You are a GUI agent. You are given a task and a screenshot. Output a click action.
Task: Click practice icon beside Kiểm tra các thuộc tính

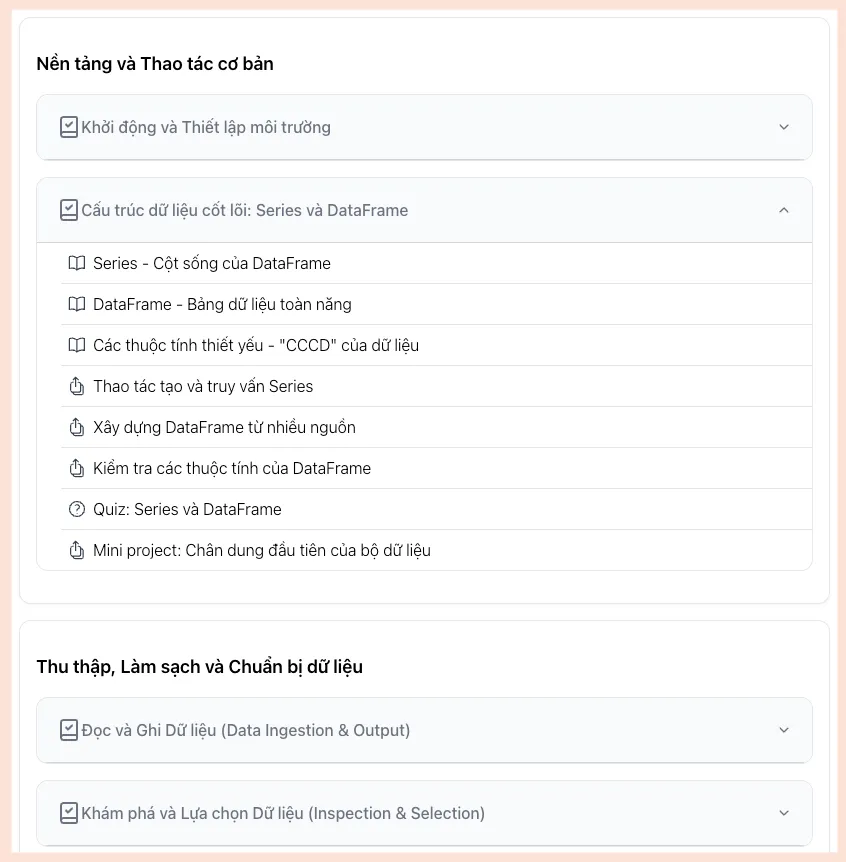tap(77, 469)
